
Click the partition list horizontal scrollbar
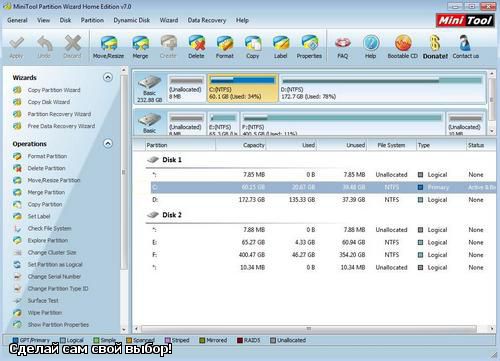pyautogui.click(x=309, y=329)
